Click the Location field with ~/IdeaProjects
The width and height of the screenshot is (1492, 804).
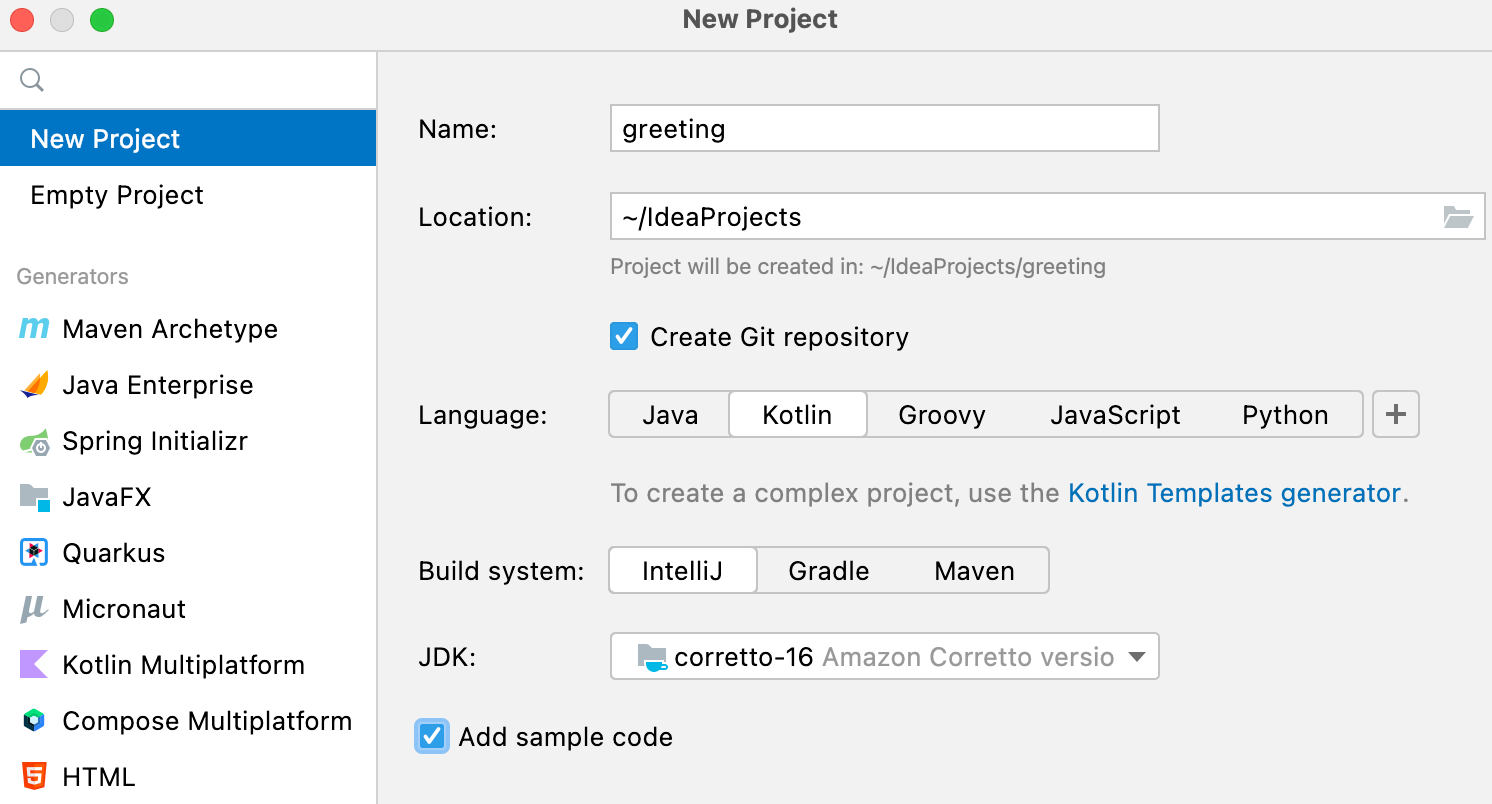click(x=1047, y=217)
